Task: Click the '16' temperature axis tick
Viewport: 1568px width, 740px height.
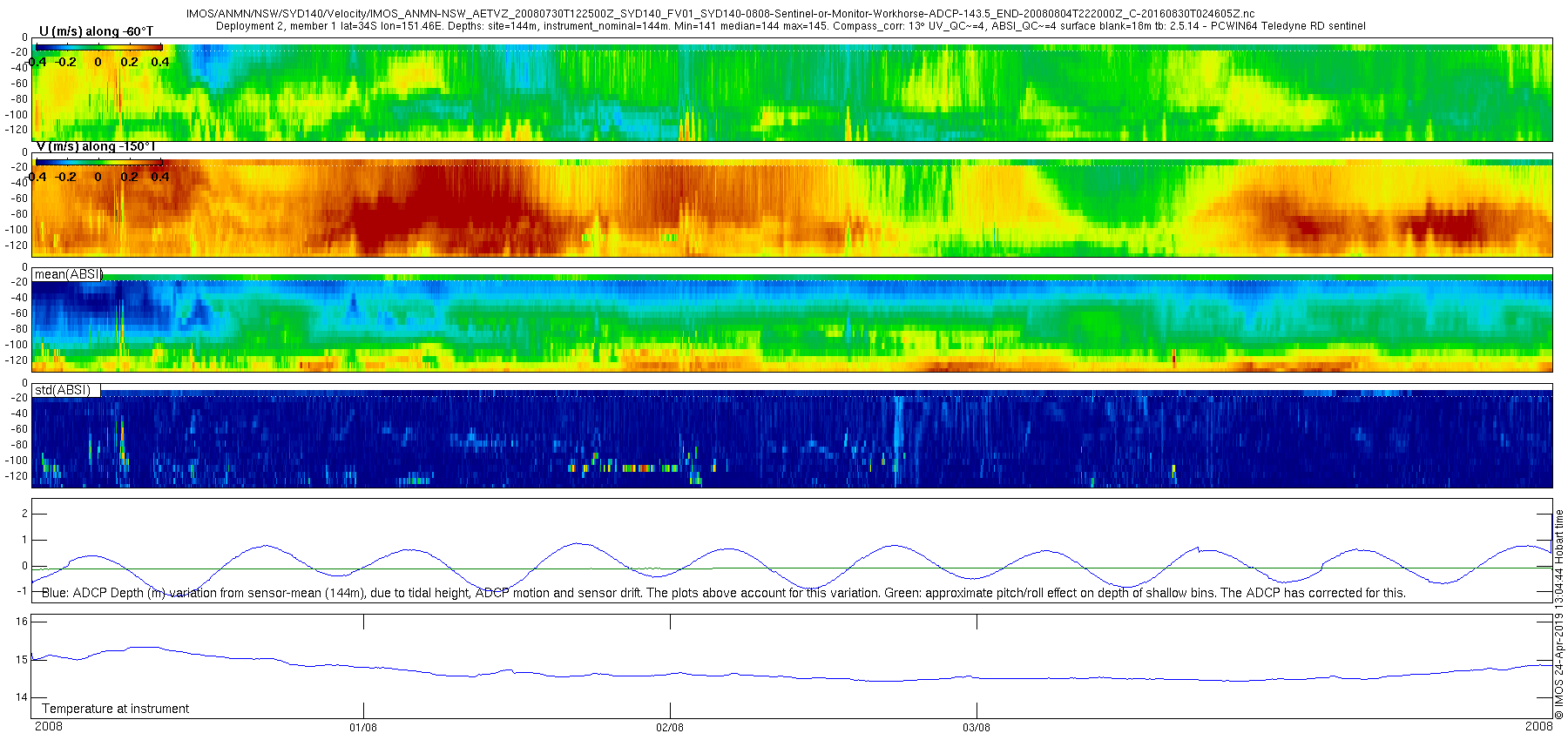Action: [x=22, y=621]
